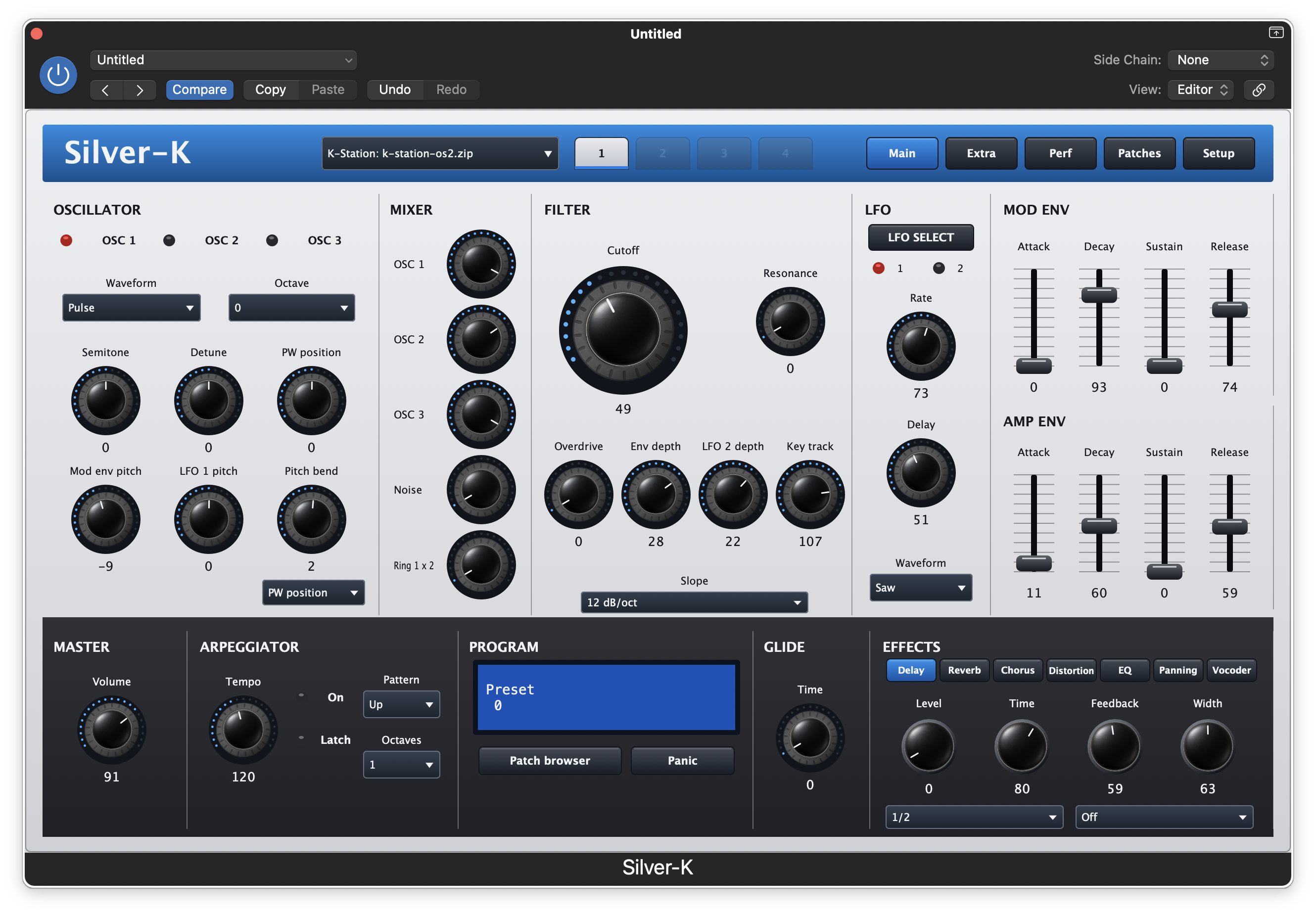This screenshot has height=915, width=1316.
Task: Select OSC 3 radio indicator
Action: (x=272, y=240)
